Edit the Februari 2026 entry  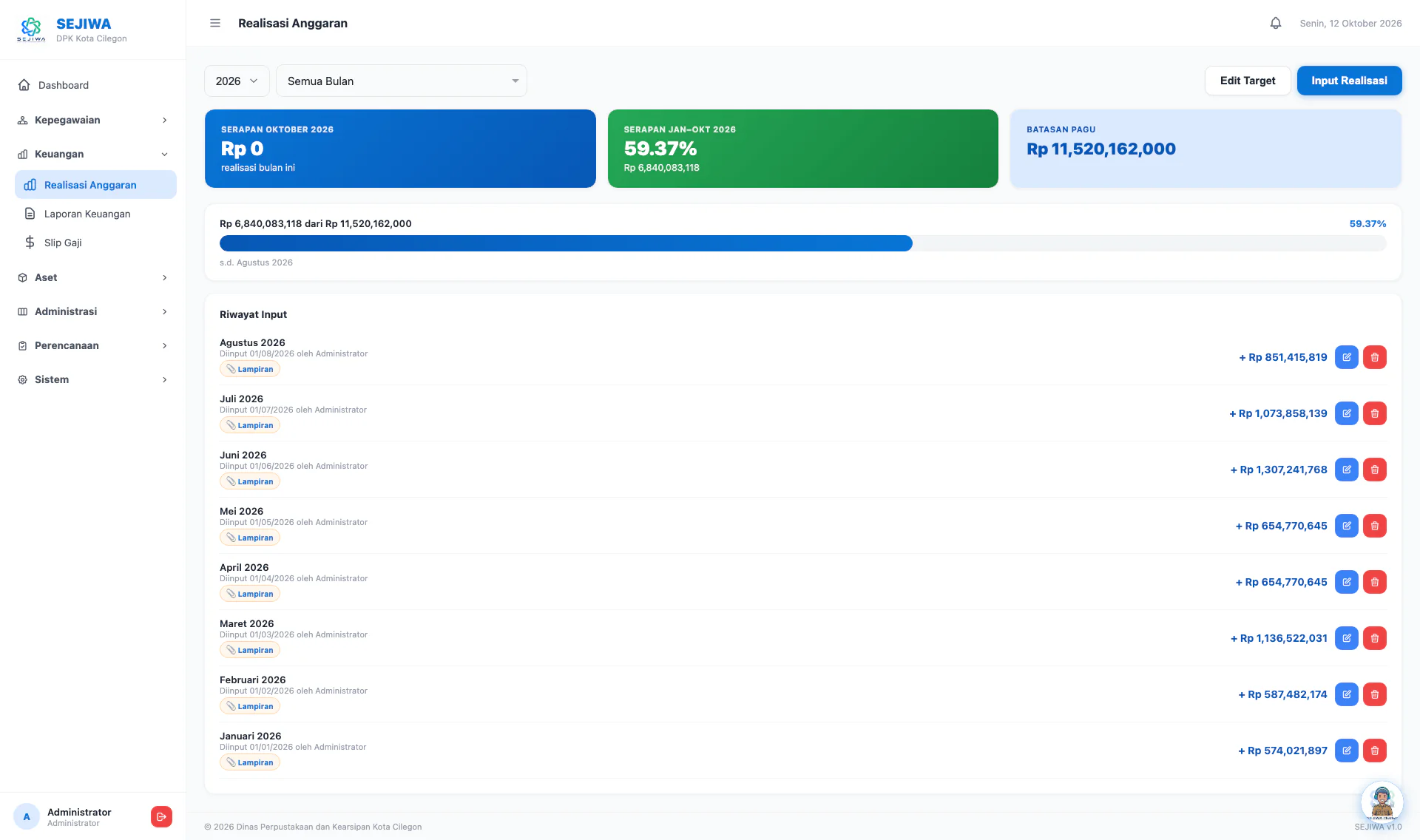click(x=1347, y=694)
